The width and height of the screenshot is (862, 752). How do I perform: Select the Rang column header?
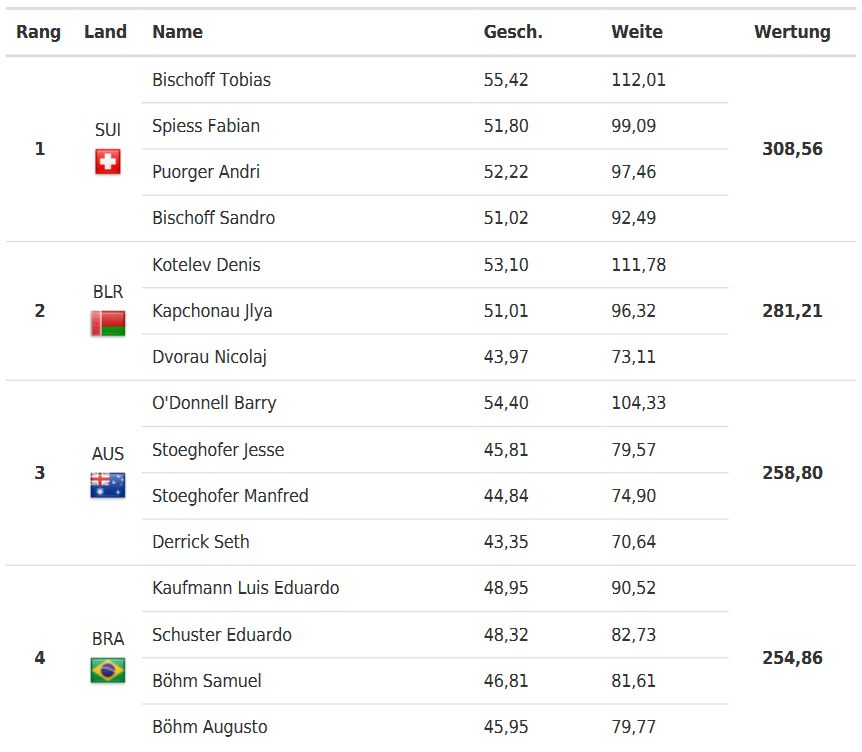38,32
